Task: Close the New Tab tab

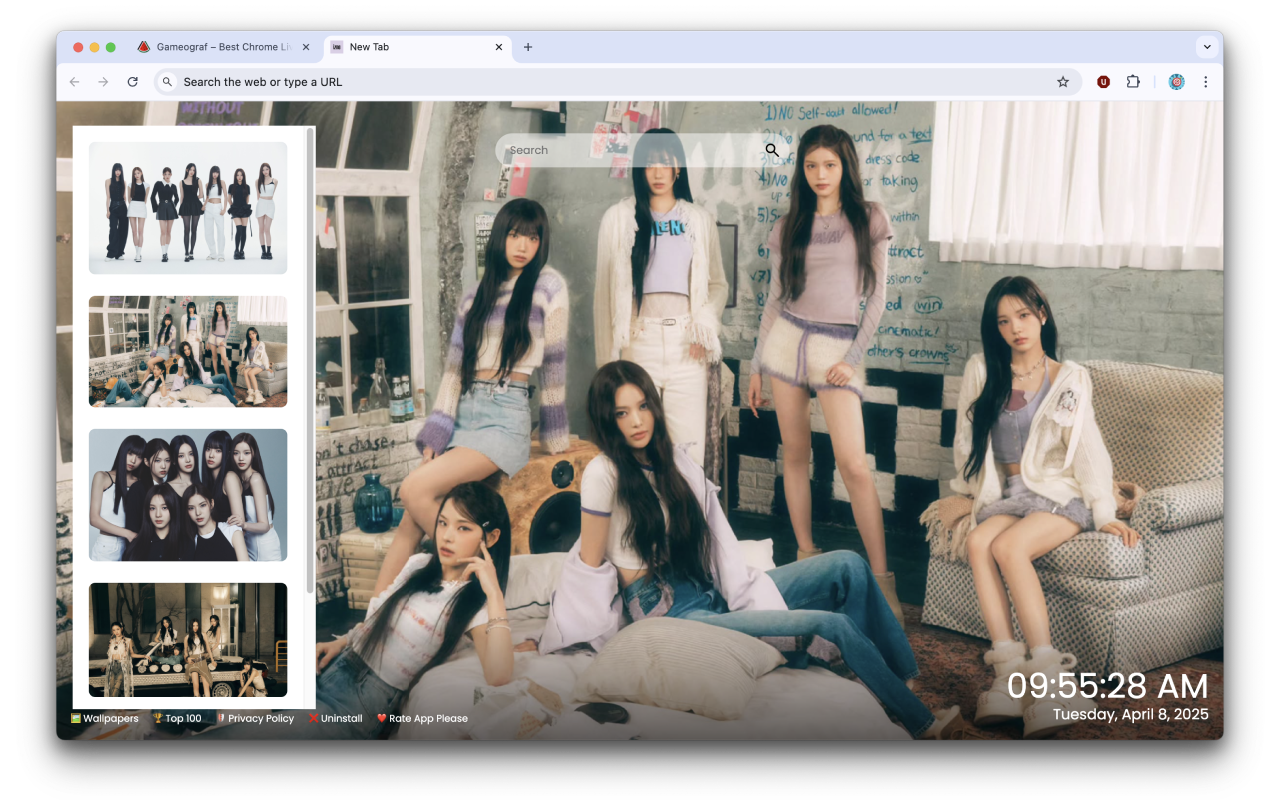Action: (499, 47)
